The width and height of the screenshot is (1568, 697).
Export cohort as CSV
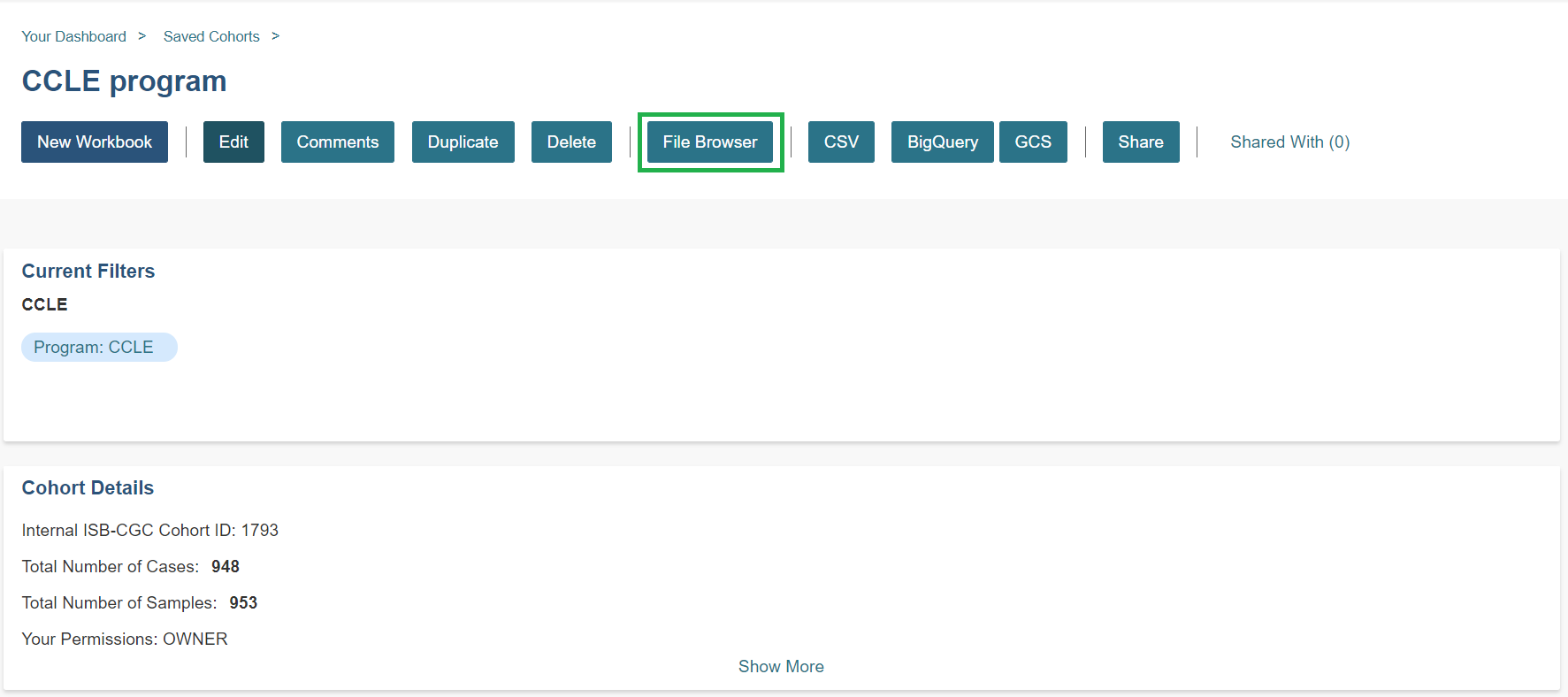(841, 142)
